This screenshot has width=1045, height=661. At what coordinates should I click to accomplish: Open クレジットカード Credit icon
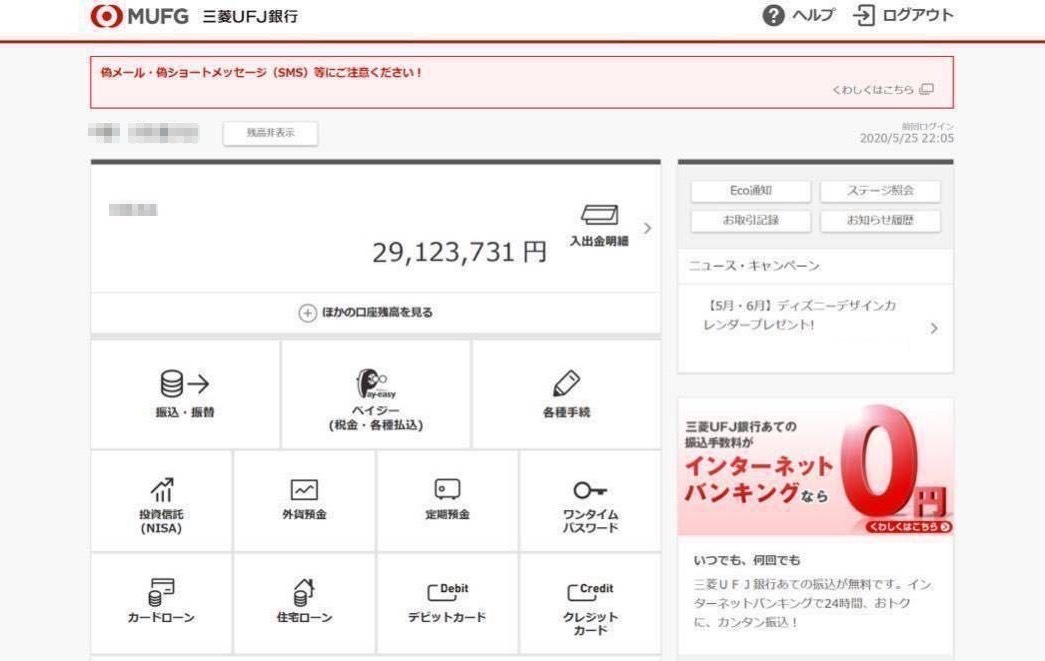click(x=590, y=591)
